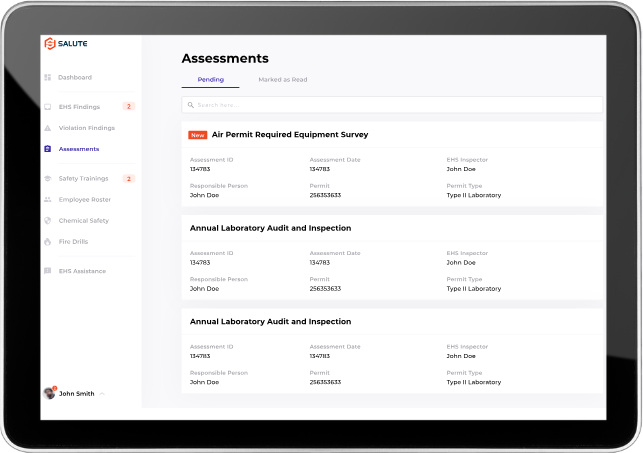Click the Employee Roster people icon

point(48,199)
